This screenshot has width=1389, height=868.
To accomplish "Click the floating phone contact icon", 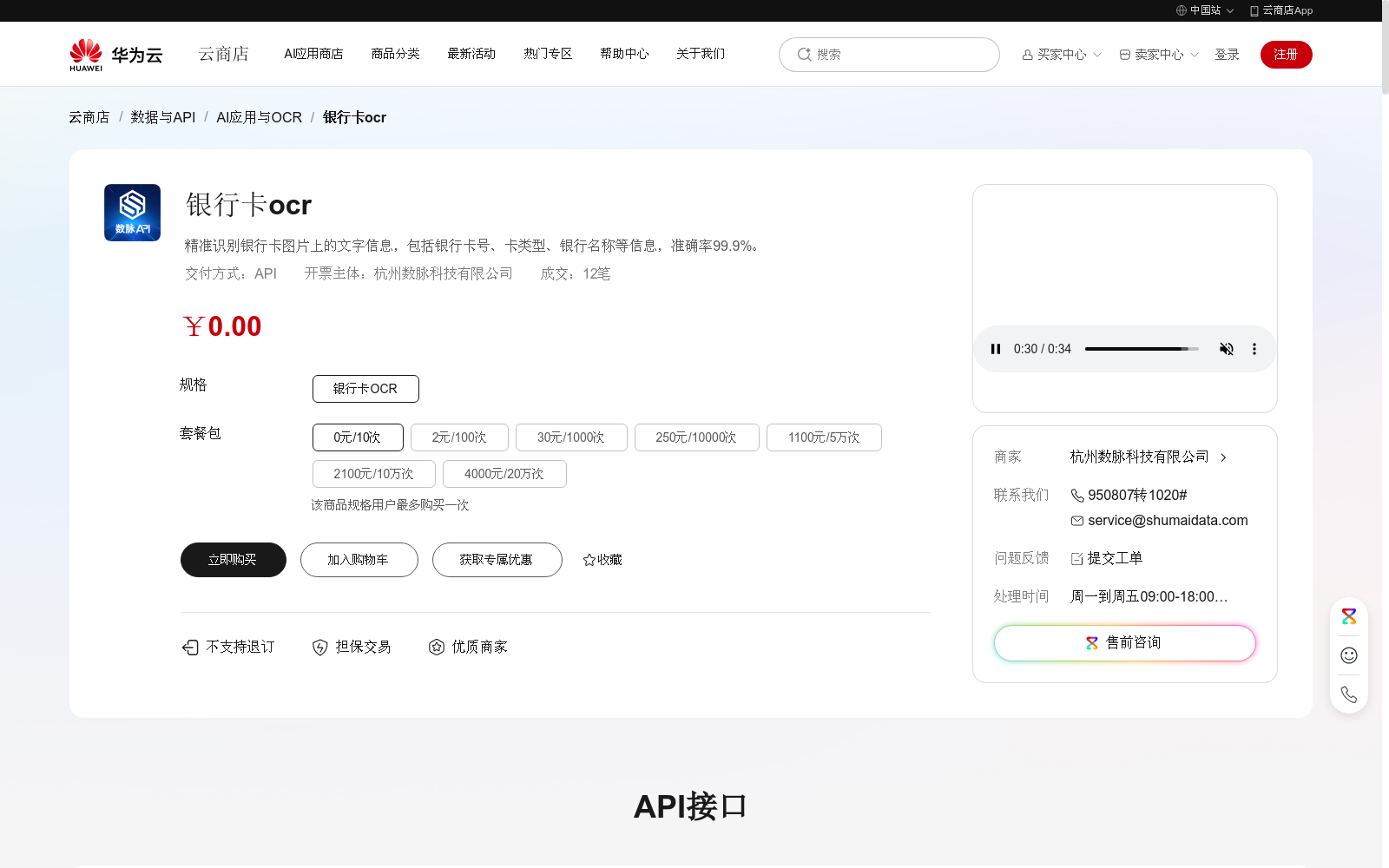I will [1349, 694].
